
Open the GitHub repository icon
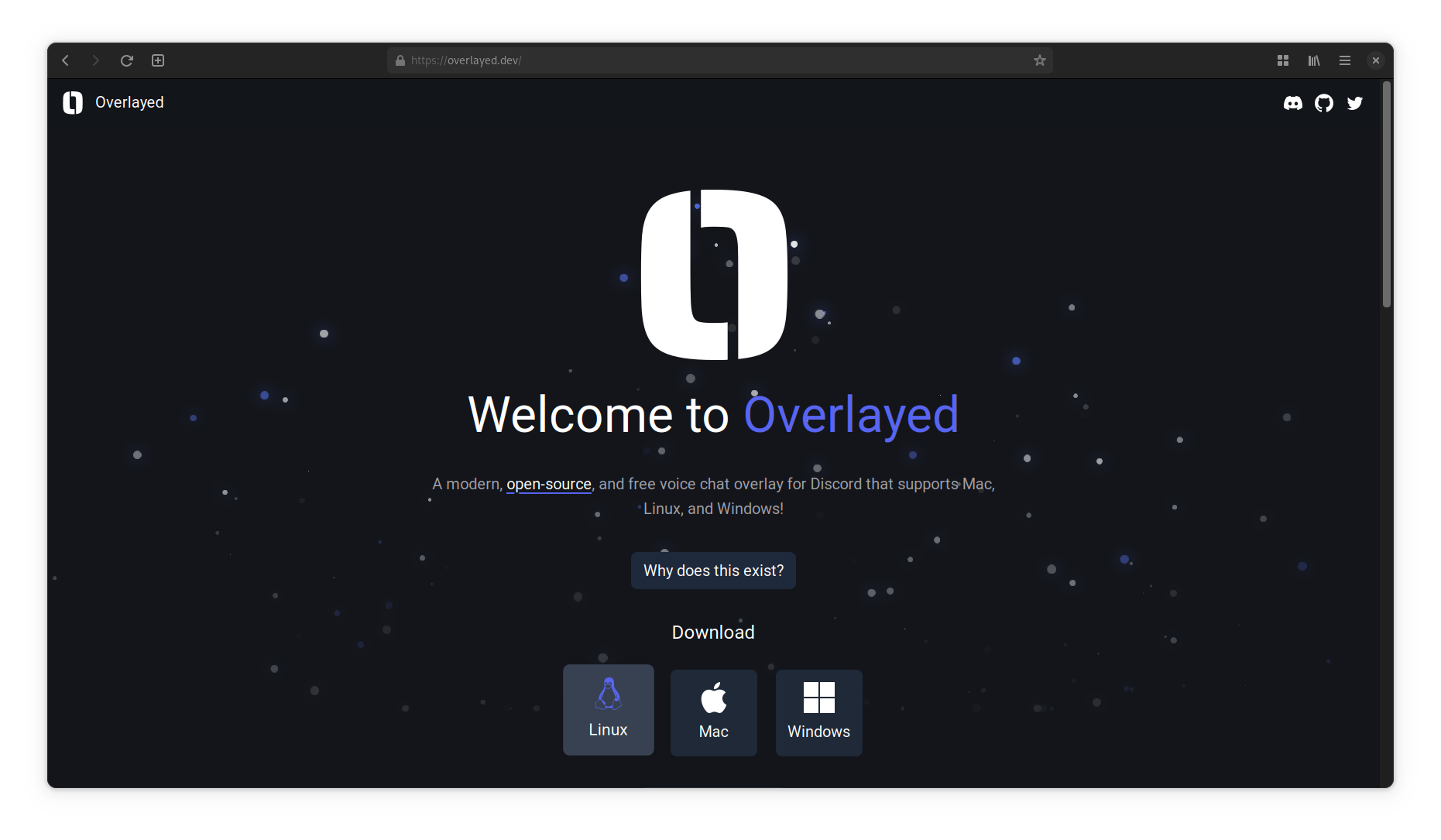pyautogui.click(x=1324, y=103)
